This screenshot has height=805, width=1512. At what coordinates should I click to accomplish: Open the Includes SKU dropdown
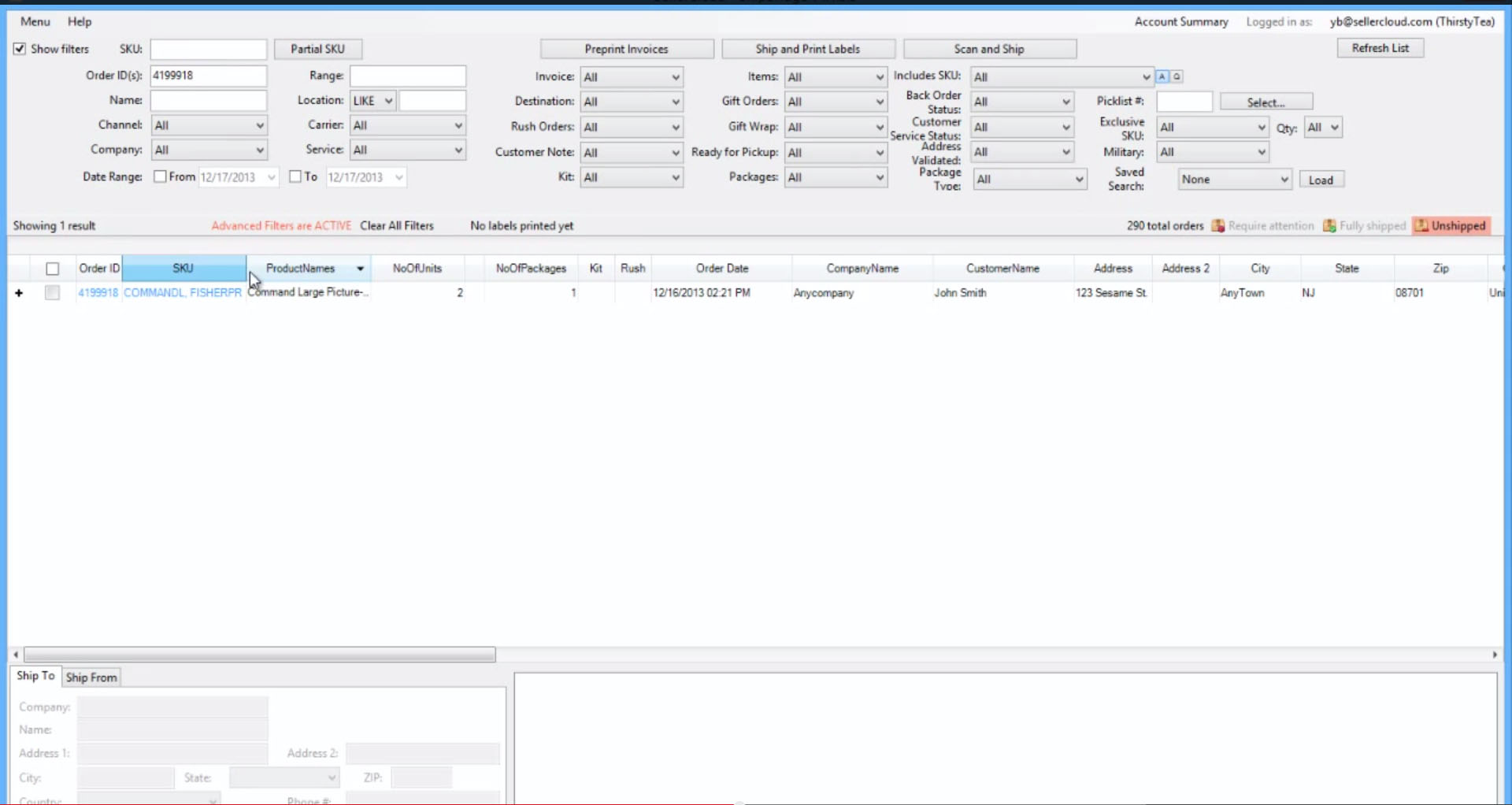click(1062, 77)
